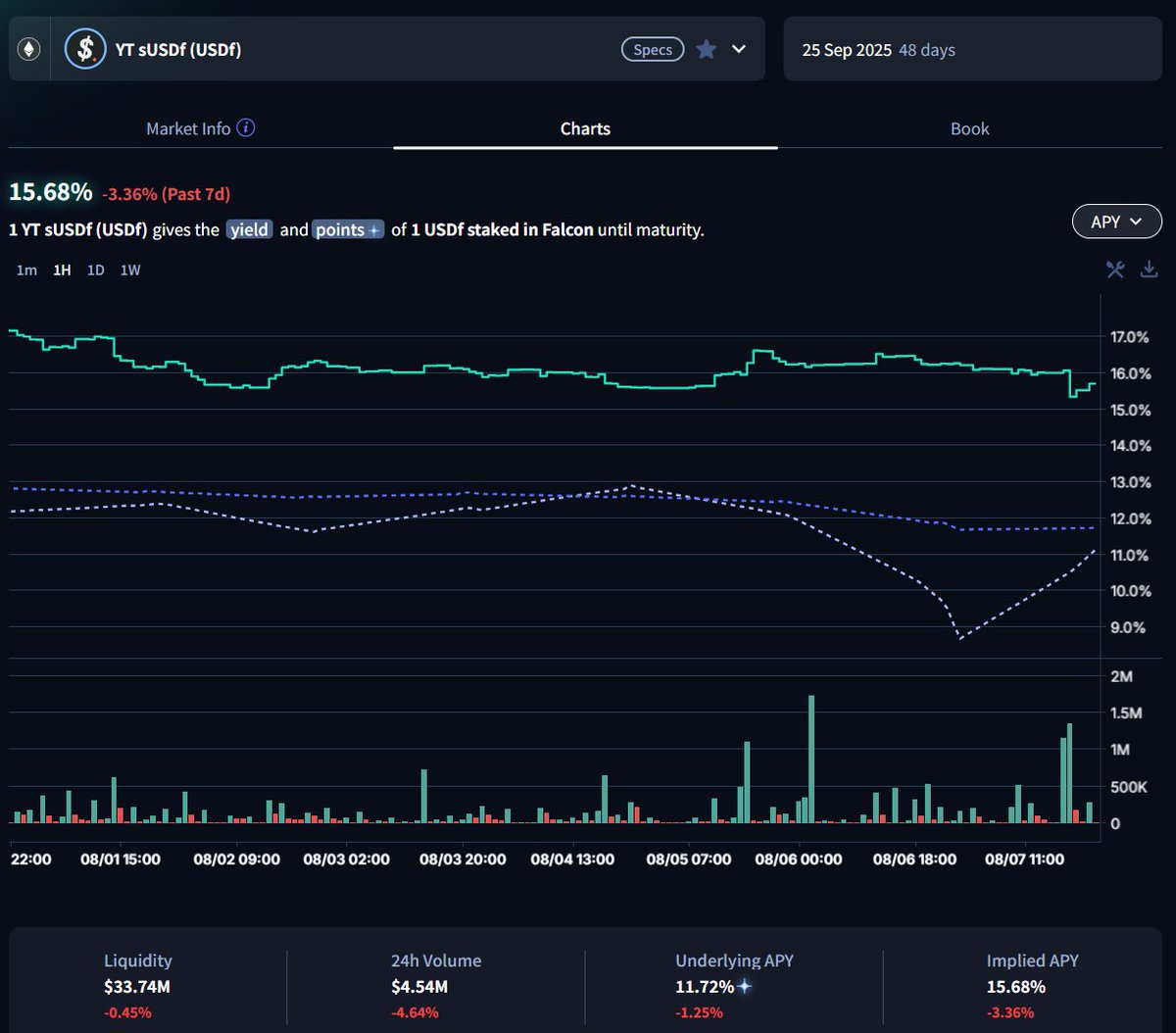Click the Market Info information icon
This screenshot has height=1033, width=1176.
[246, 128]
